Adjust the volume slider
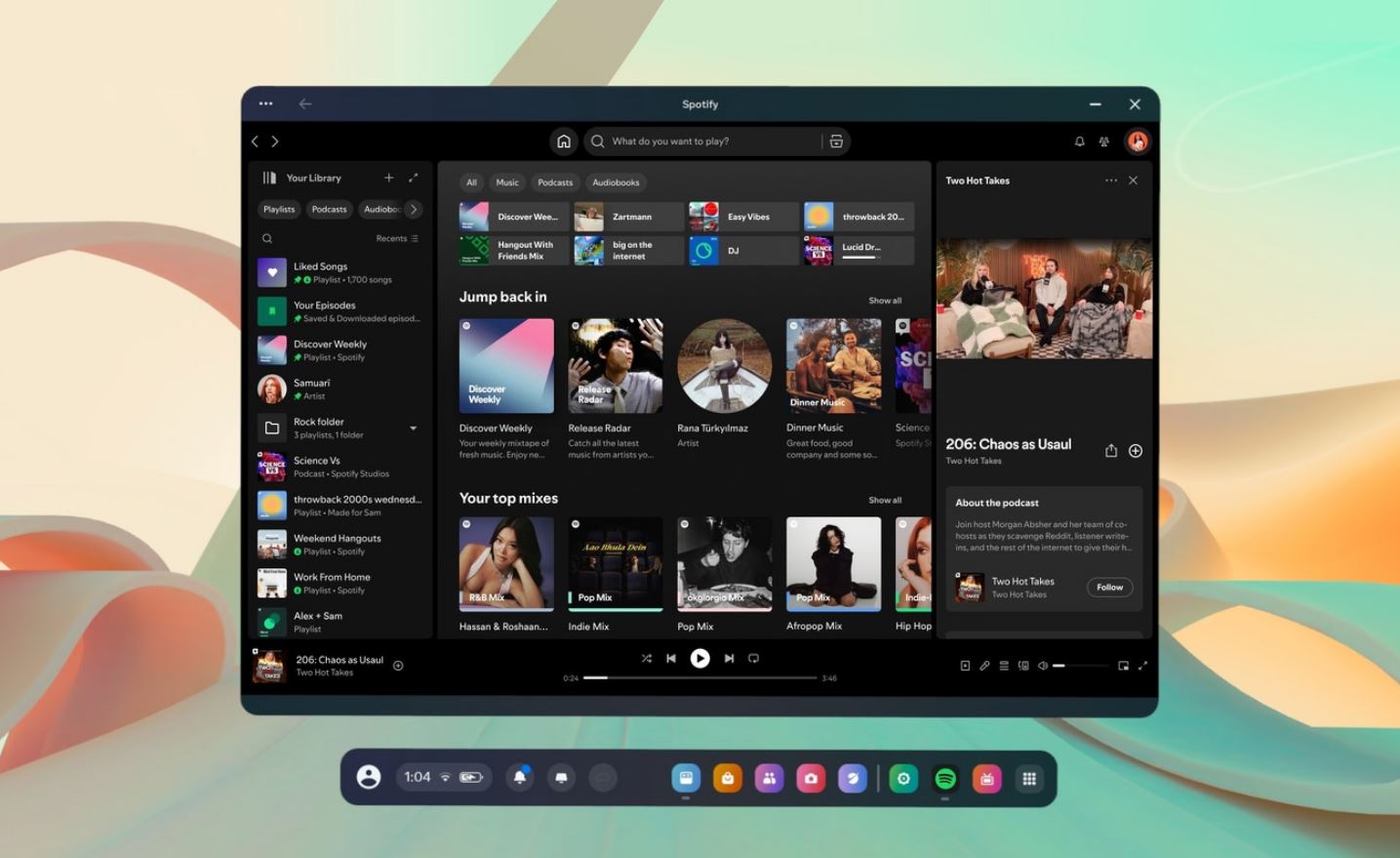 [1080, 666]
